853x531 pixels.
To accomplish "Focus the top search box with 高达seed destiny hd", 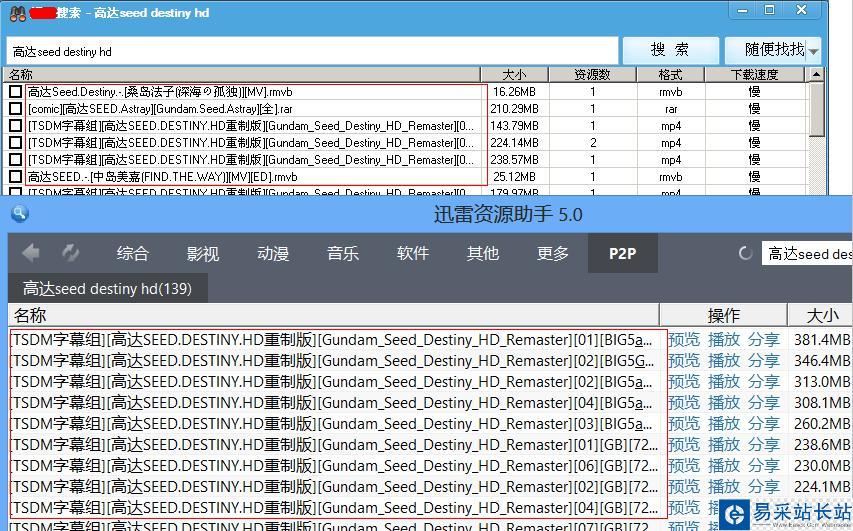I will [312, 51].
